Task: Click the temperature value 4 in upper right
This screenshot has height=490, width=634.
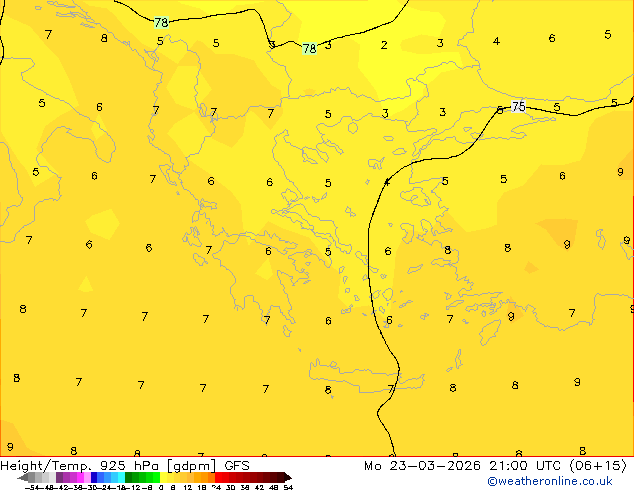Action: pos(496,41)
